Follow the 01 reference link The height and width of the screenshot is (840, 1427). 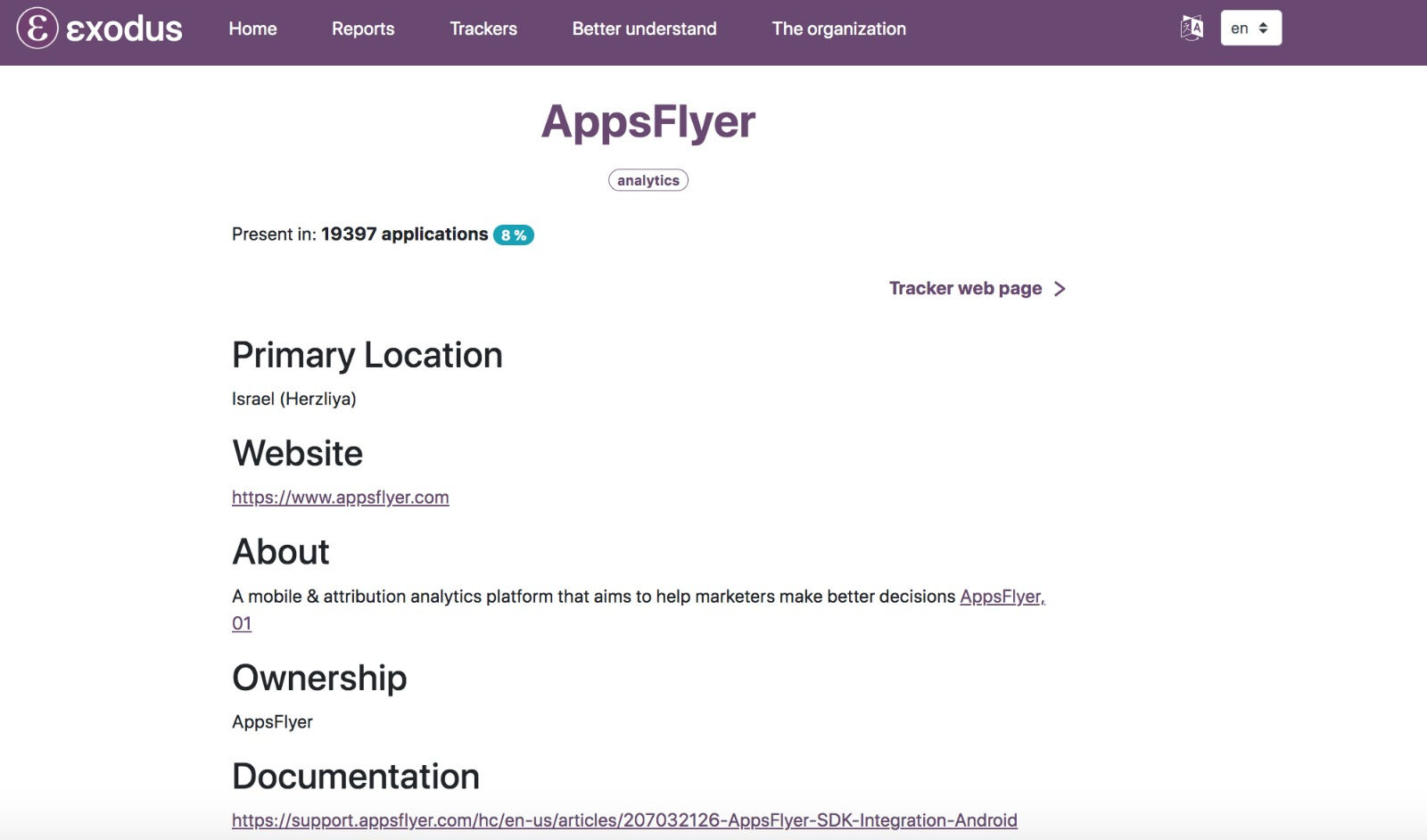coord(242,623)
